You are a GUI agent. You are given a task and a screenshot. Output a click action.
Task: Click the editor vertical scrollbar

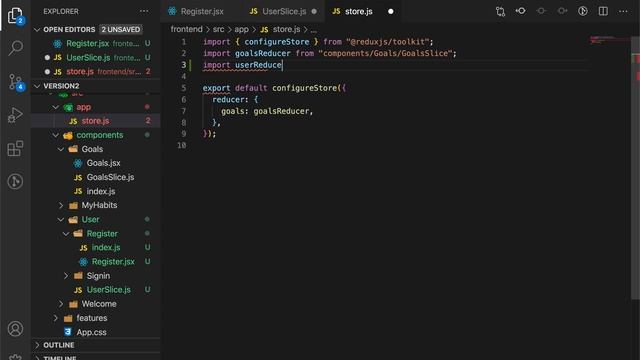pyautogui.click(x=636, y=169)
